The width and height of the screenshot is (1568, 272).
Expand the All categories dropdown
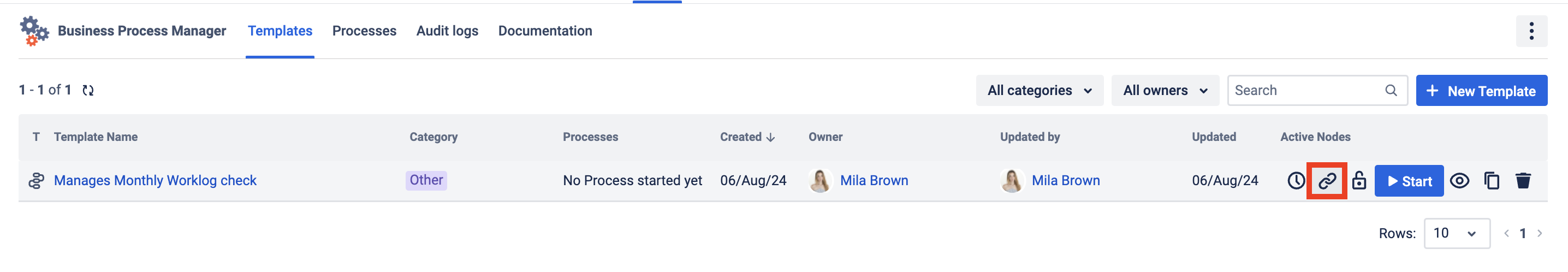(x=1039, y=91)
